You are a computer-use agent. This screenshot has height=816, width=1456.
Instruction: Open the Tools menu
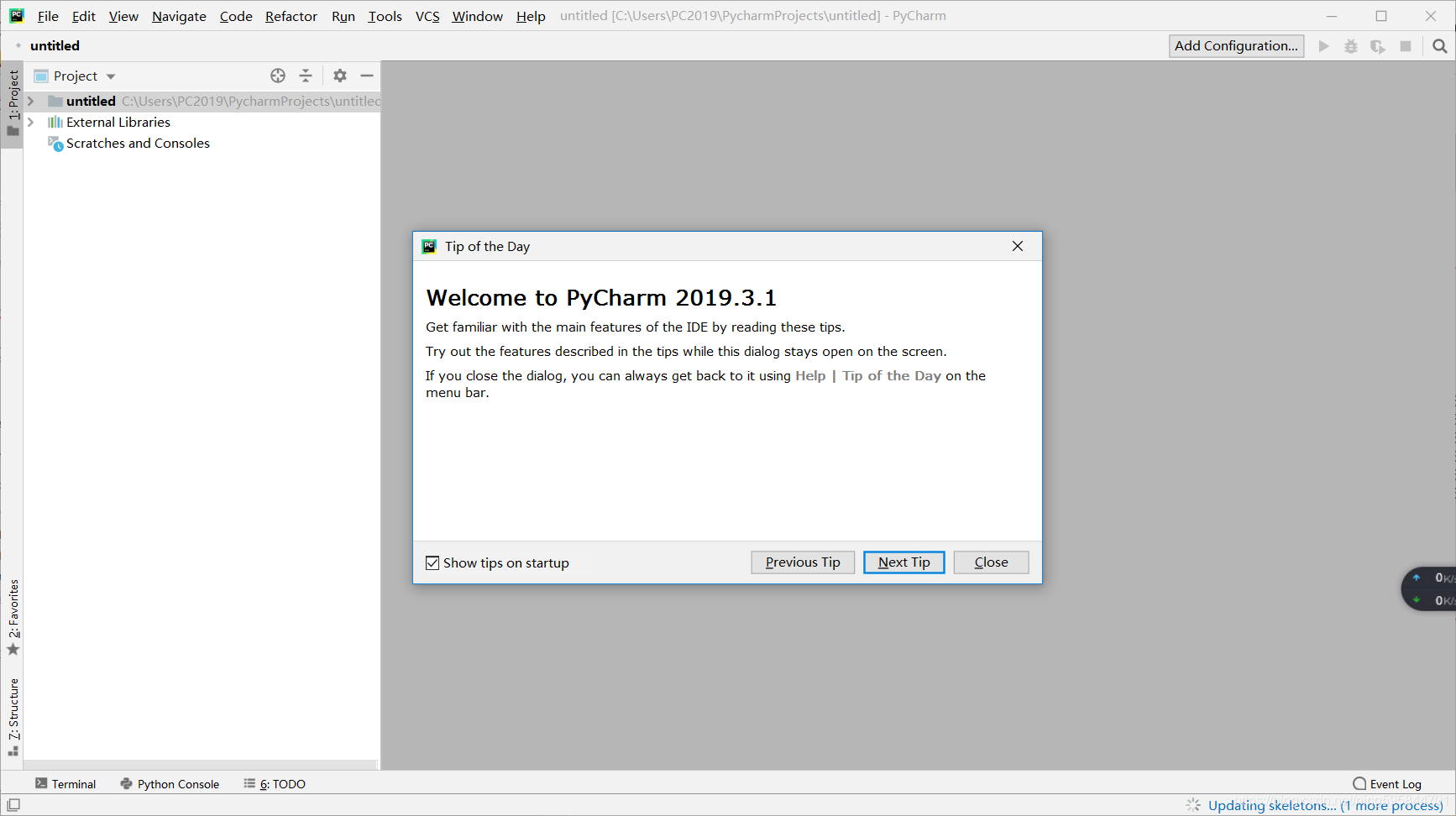tap(385, 16)
